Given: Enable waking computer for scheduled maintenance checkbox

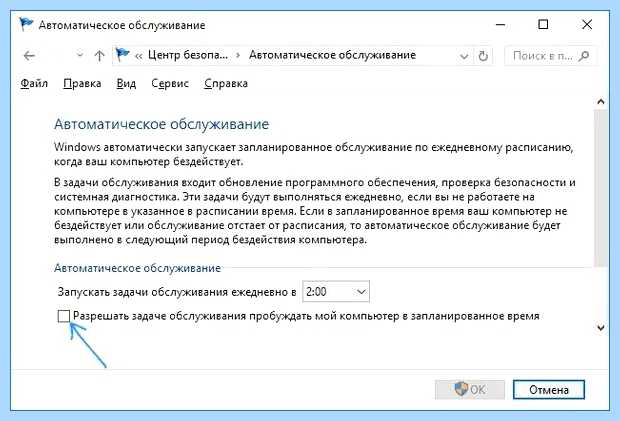Looking at the screenshot, I should coord(64,316).
